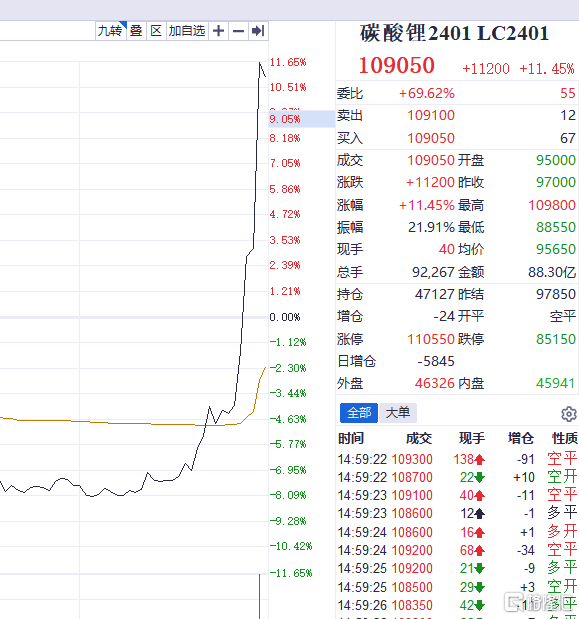The image size is (579, 619).
Task: Open the trade list settings gear
Action: tap(569, 414)
